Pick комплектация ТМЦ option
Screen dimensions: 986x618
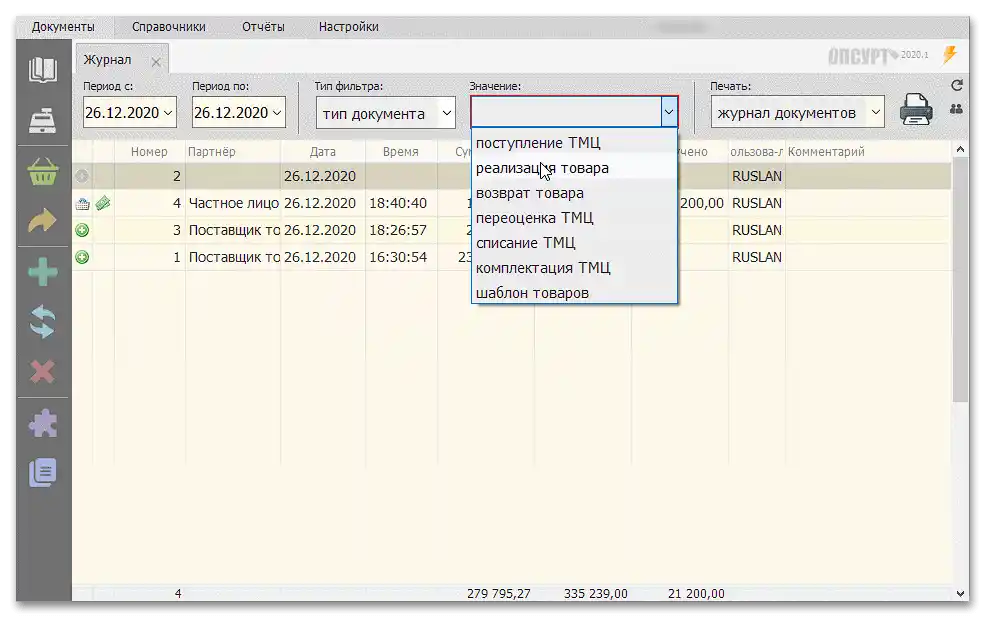(x=574, y=268)
